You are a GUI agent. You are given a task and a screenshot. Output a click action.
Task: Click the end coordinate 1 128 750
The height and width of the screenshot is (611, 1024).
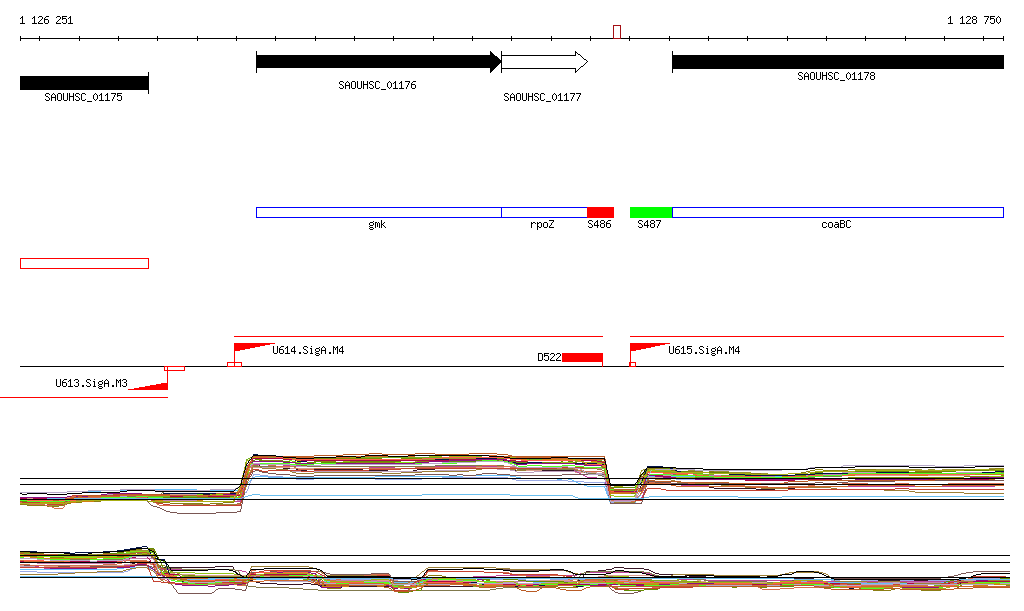pos(974,20)
